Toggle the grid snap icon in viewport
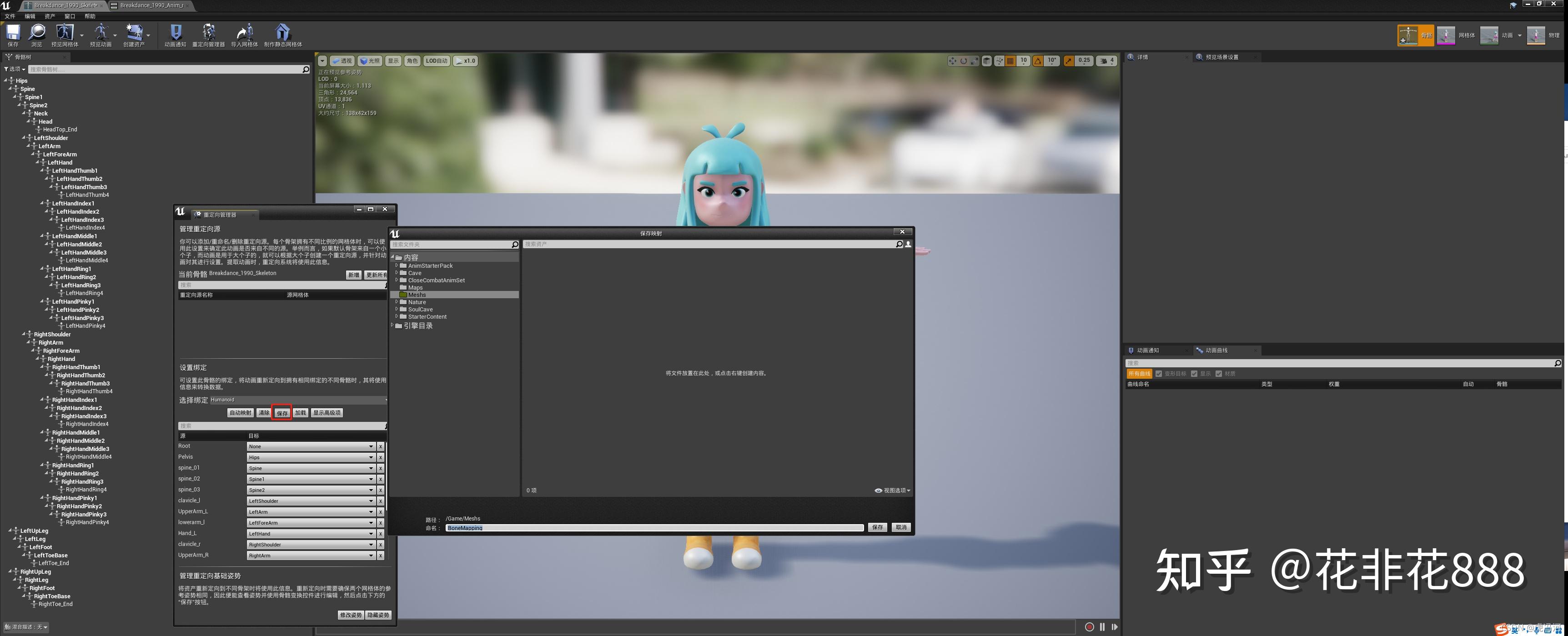This screenshot has width=1568, height=636. [1010, 61]
